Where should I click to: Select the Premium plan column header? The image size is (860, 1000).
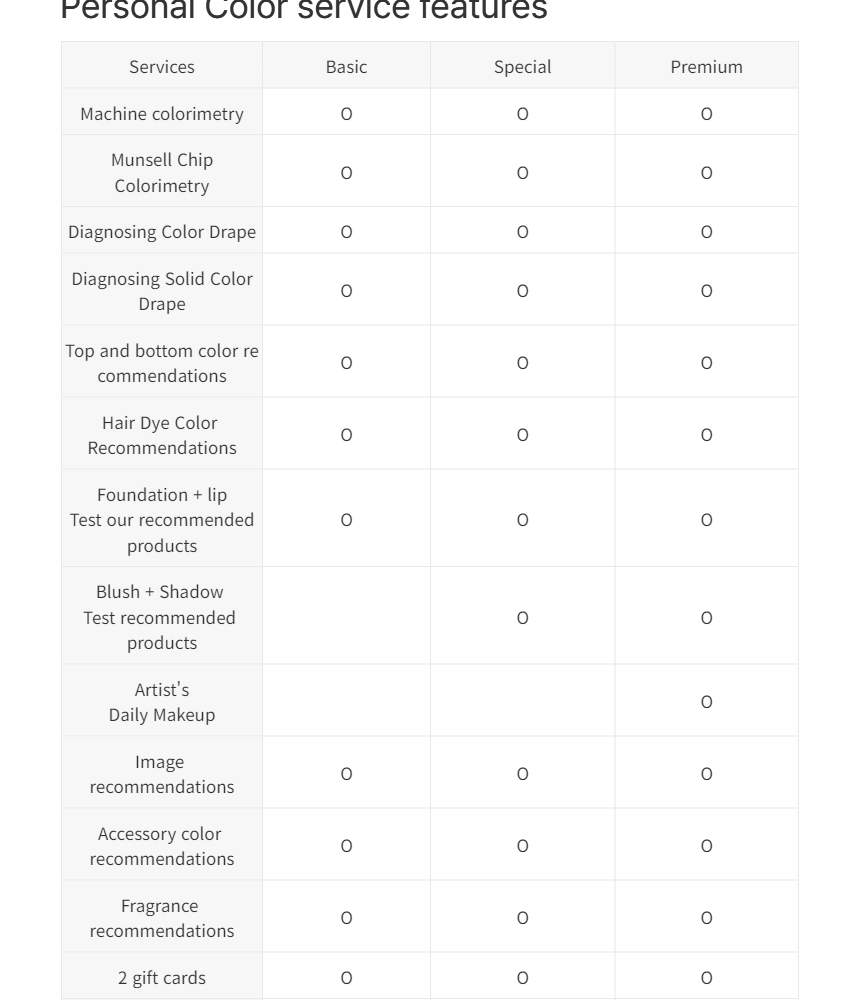[706, 67]
